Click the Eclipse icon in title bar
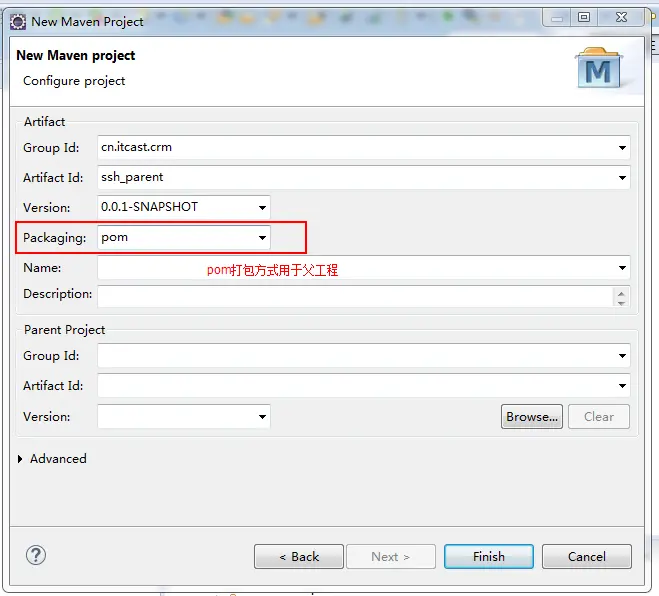Image resolution: width=659 pixels, height=596 pixels. pyautogui.click(x=18, y=21)
